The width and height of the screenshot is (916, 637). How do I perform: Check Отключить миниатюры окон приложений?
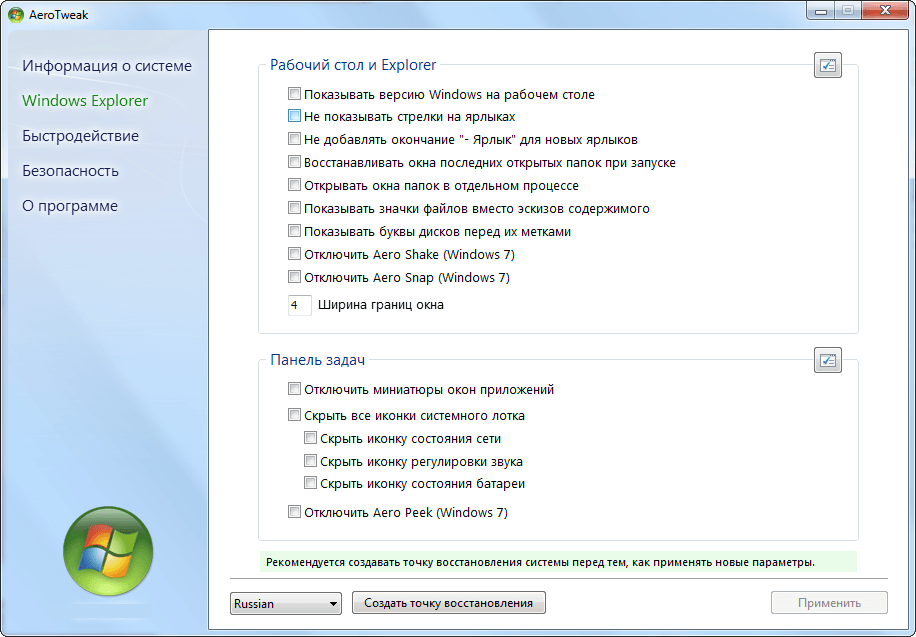click(294, 390)
